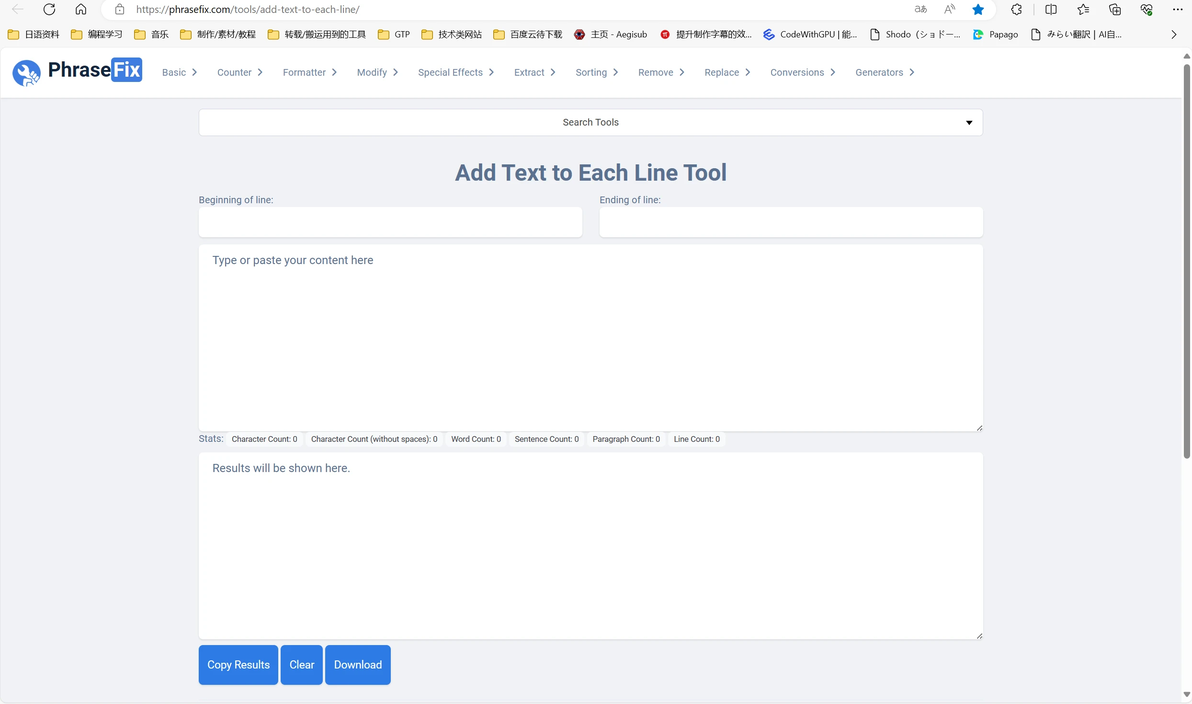Screen dimensions: 1192x704
Task: Open the Sorting menu
Action: (596, 72)
